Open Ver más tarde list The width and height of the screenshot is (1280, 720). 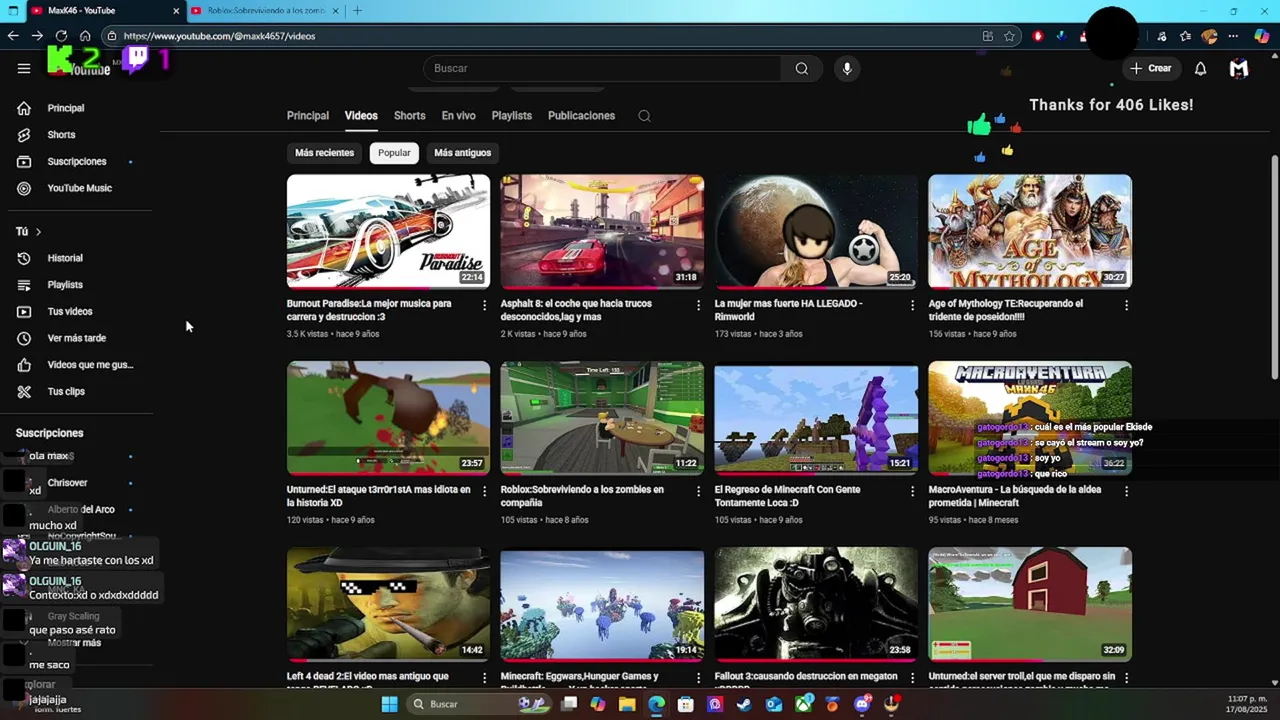(x=77, y=338)
